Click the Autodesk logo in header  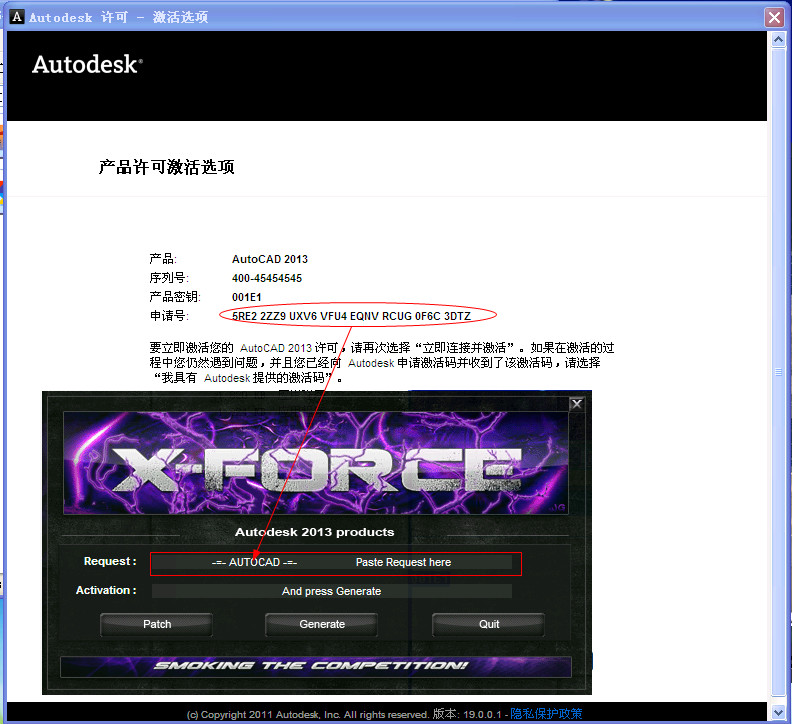tap(87, 65)
